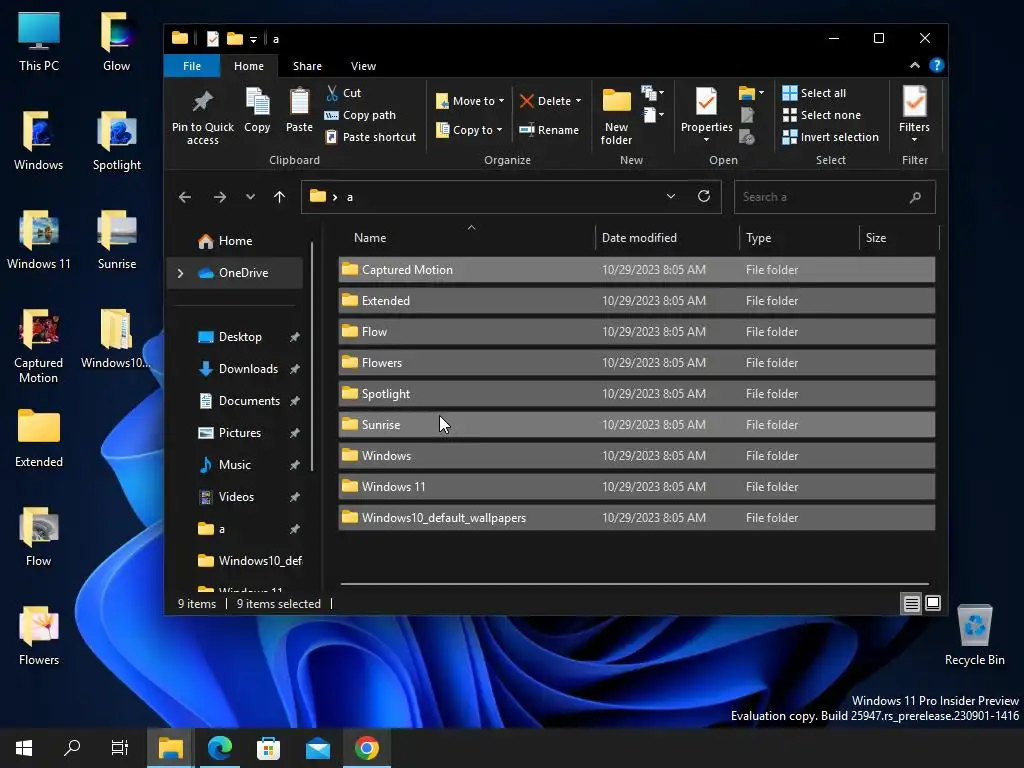Open the Filters ribbon icon
Viewport: 1024px width, 768px height.
(x=914, y=101)
